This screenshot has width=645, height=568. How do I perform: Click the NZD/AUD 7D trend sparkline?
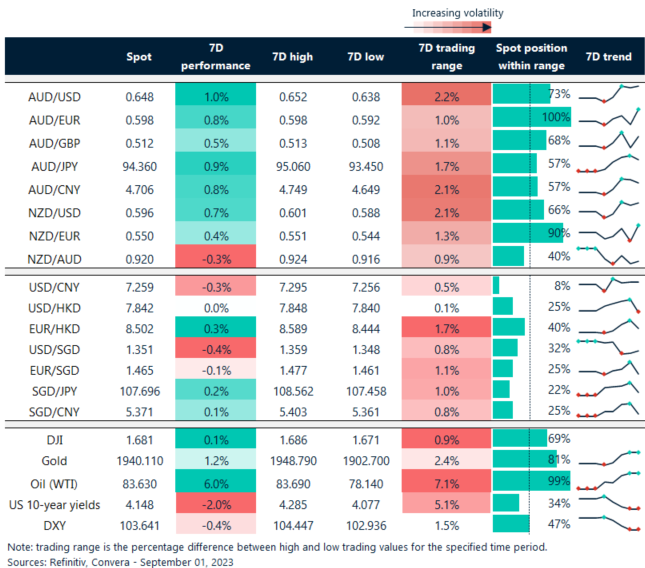point(608,257)
